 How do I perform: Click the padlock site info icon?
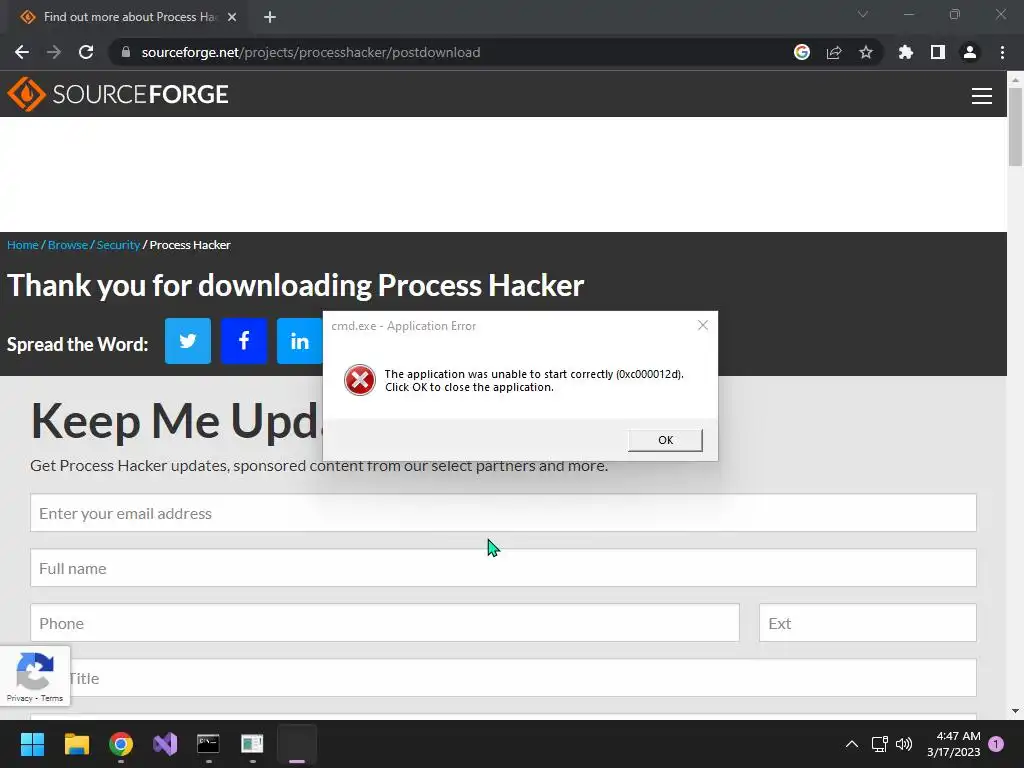[x=126, y=52]
